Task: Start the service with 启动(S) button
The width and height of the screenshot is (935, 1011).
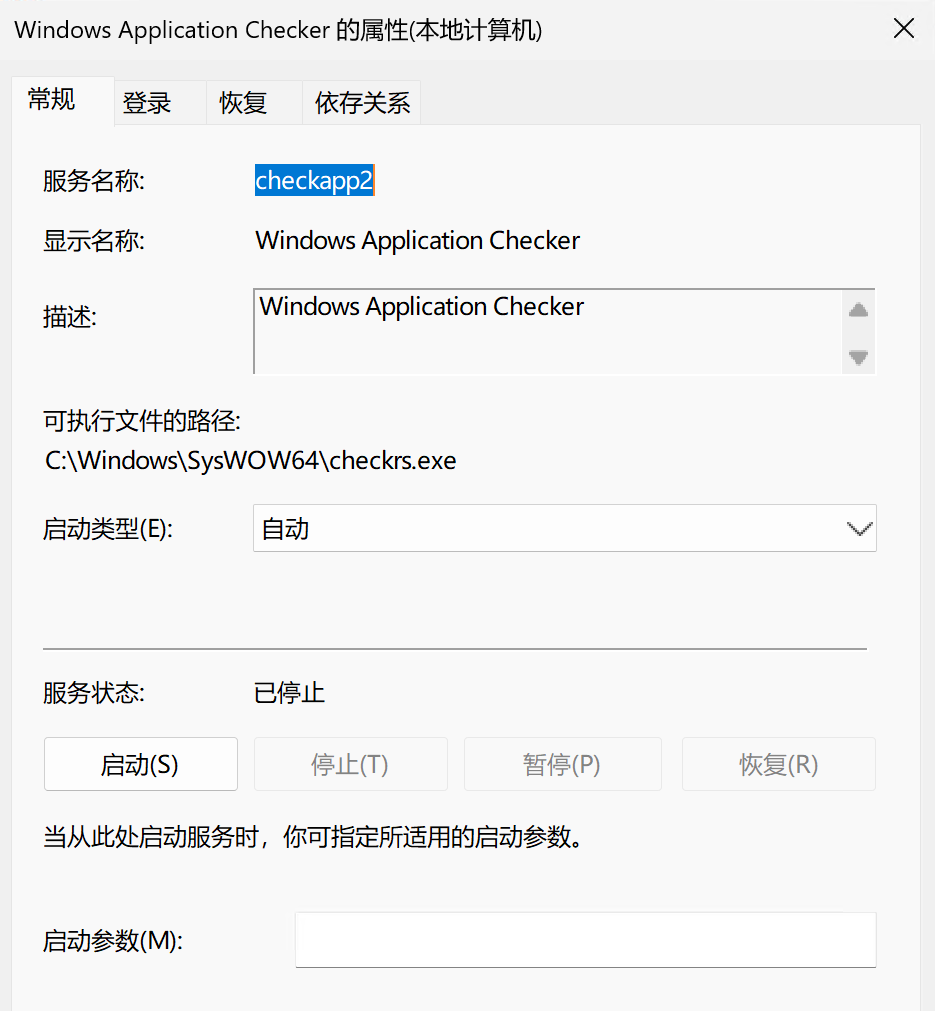Action: click(140, 765)
